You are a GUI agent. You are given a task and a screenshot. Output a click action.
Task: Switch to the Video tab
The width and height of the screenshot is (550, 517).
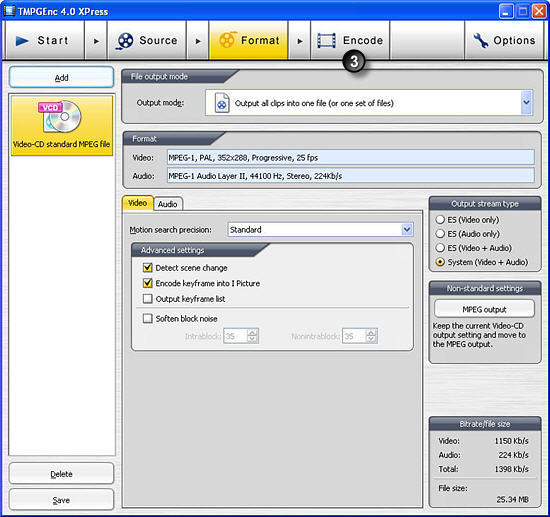pos(138,203)
